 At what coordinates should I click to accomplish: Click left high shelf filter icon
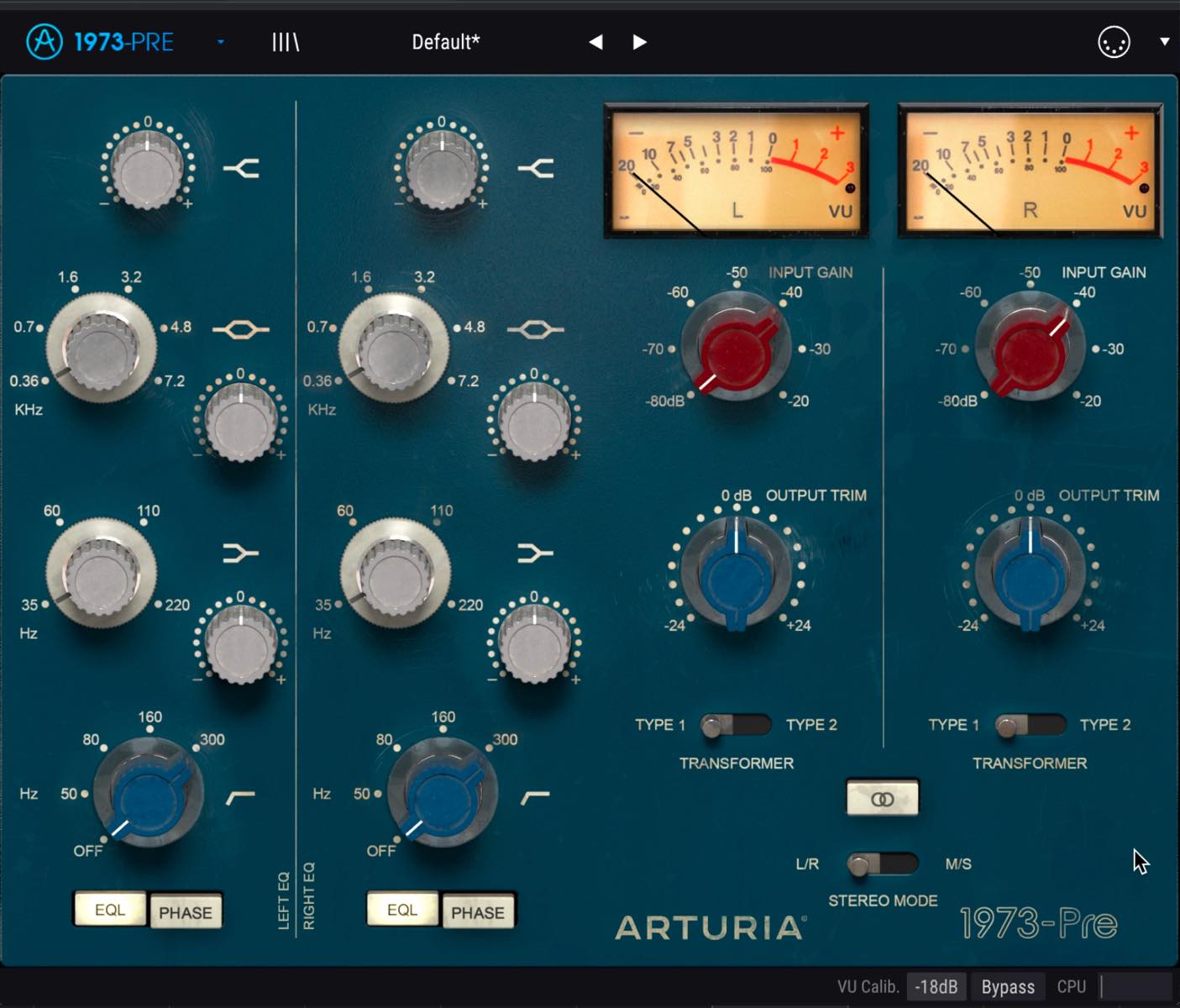pyautogui.click(x=241, y=169)
